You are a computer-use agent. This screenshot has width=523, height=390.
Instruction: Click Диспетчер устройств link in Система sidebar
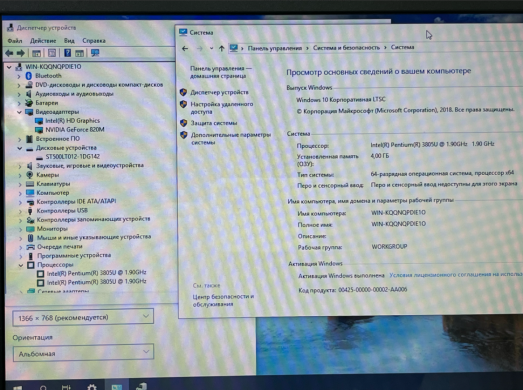(x=219, y=92)
